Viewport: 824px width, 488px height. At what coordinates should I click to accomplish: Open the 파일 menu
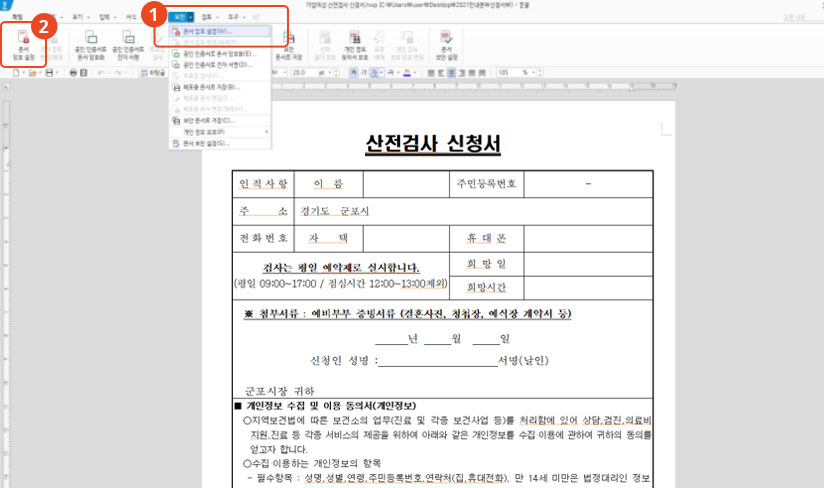(x=18, y=17)
